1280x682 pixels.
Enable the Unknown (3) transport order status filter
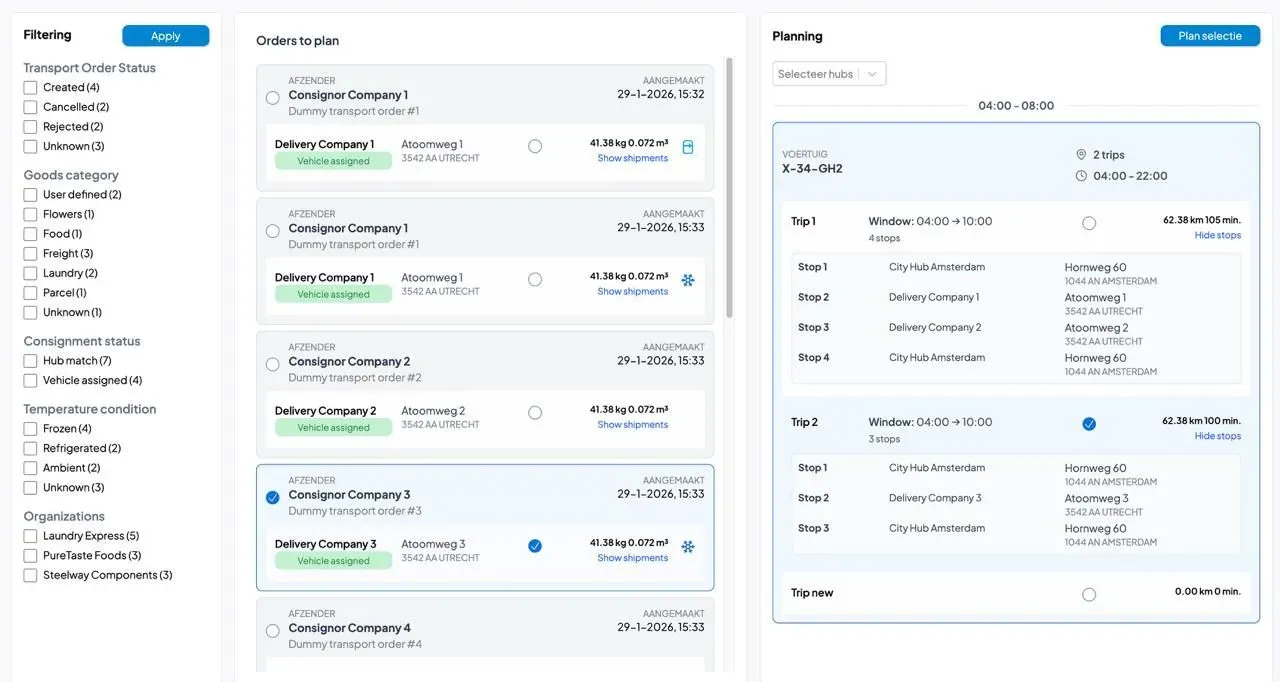coord(30,146)
